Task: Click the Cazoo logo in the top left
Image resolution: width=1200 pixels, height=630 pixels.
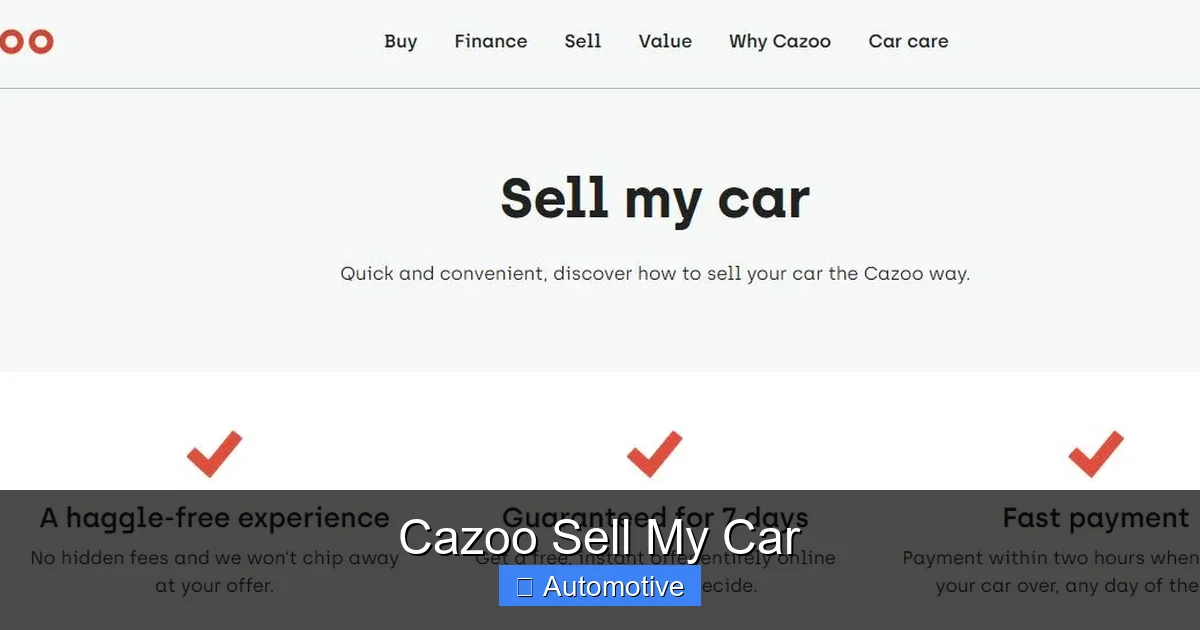Action: tap(27, 41)
